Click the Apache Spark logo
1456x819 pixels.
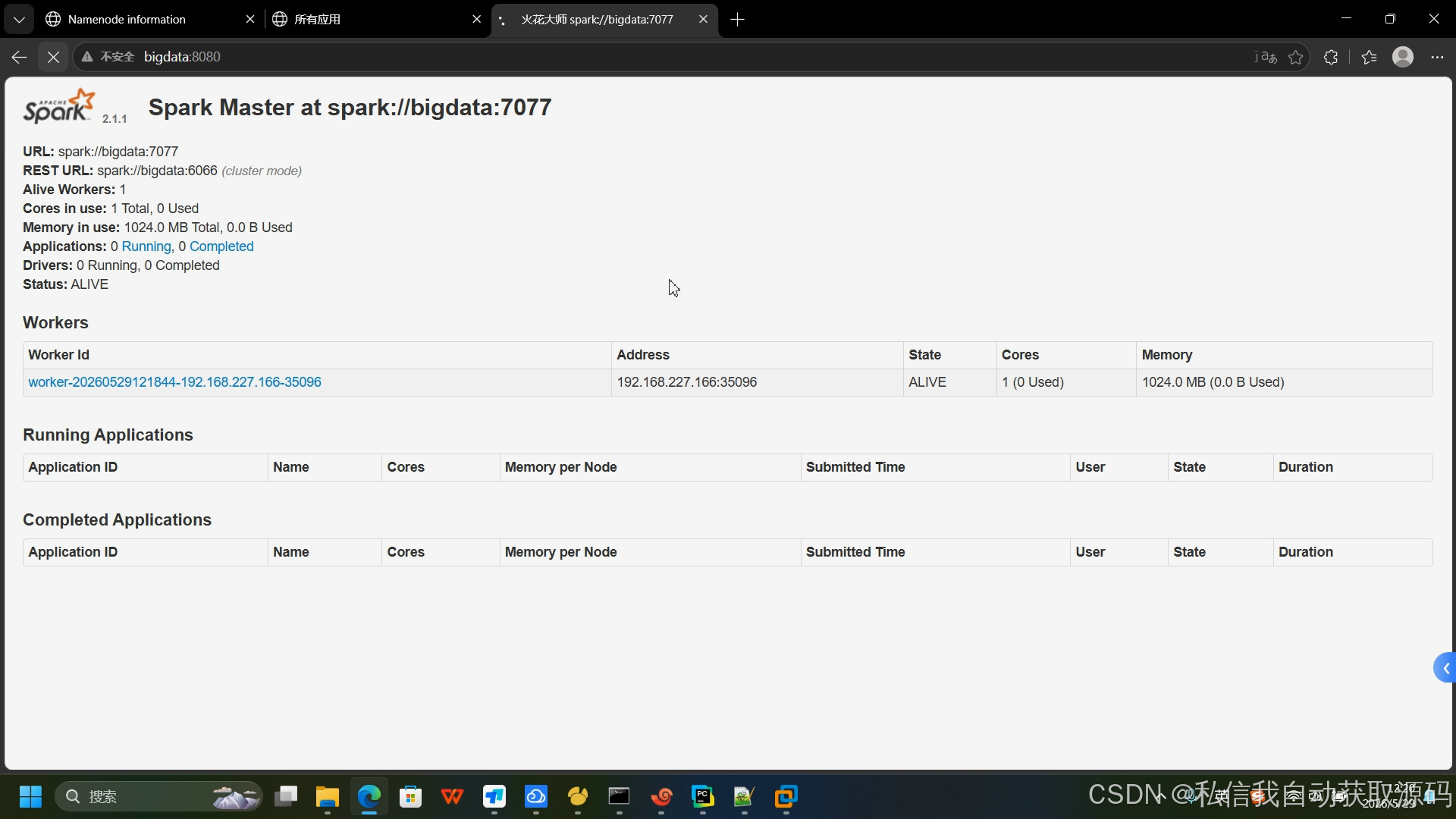pos(59,106)
